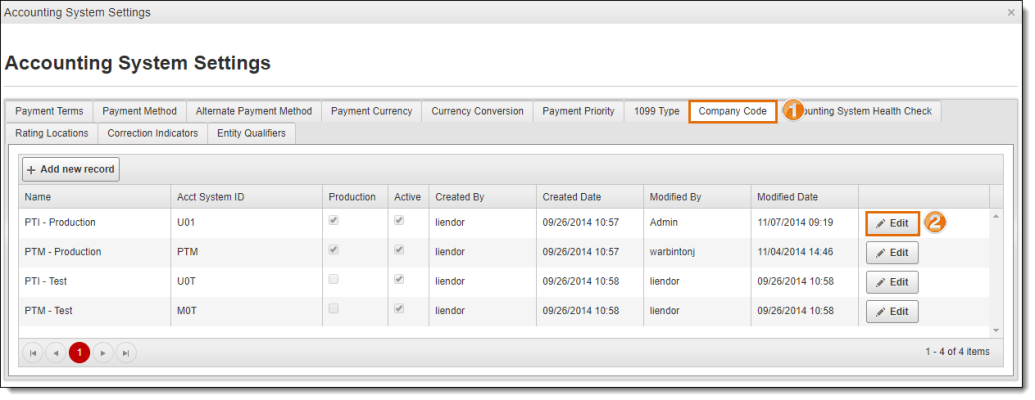Toggle Active checkbox for PTM - Production
Viewport: 1035px width, 400px height.
(x=399, y=250)
